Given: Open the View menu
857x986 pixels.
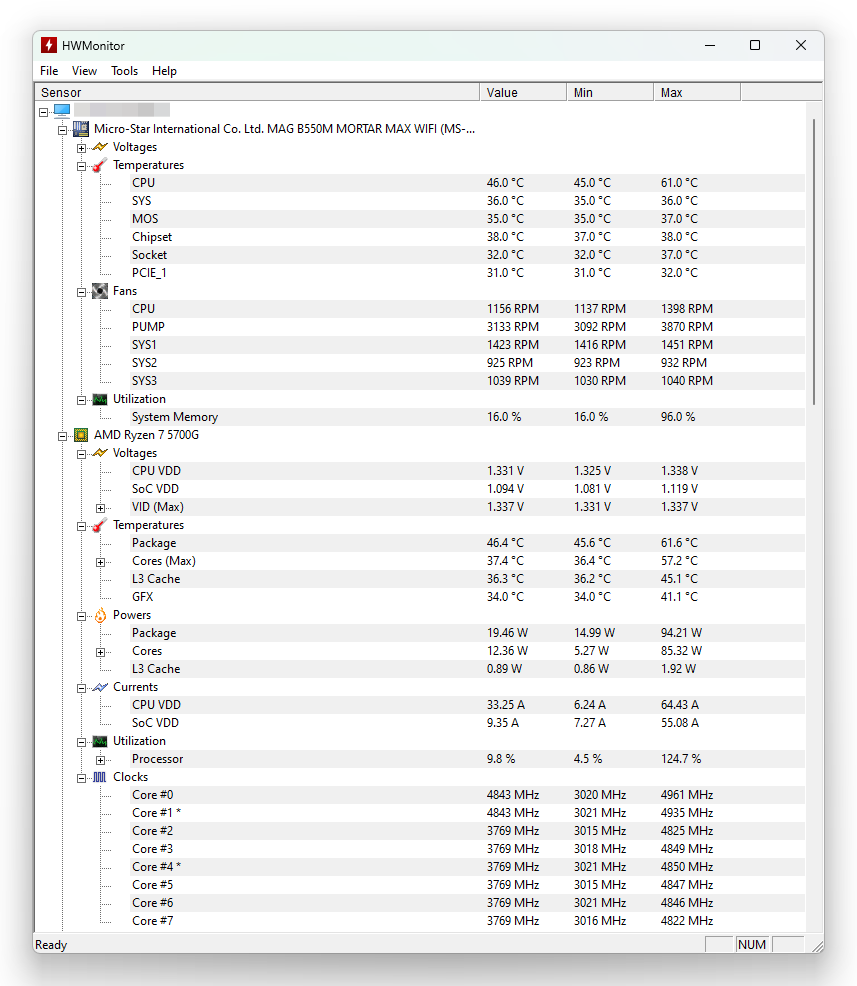Looking at the screenshot, I should (84, 71).
